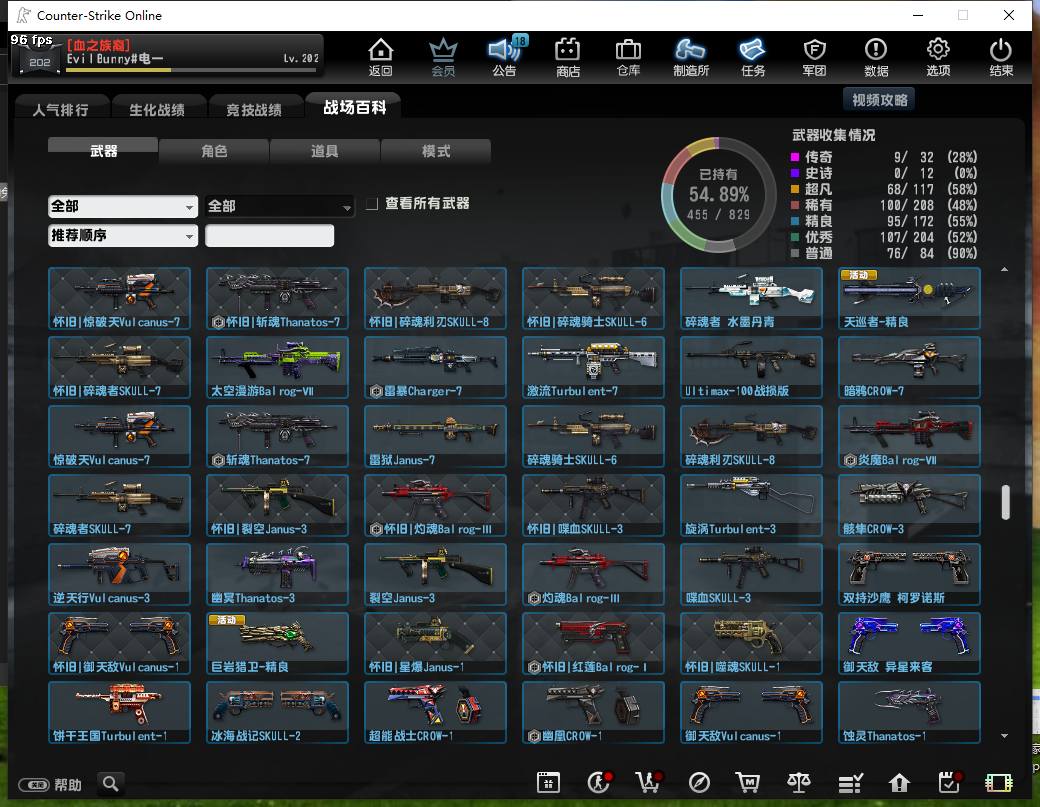The width and height of the screenshot is (1040, 807).
Task: Switch to the 人气排行 tab
Action: coord(61,109)
